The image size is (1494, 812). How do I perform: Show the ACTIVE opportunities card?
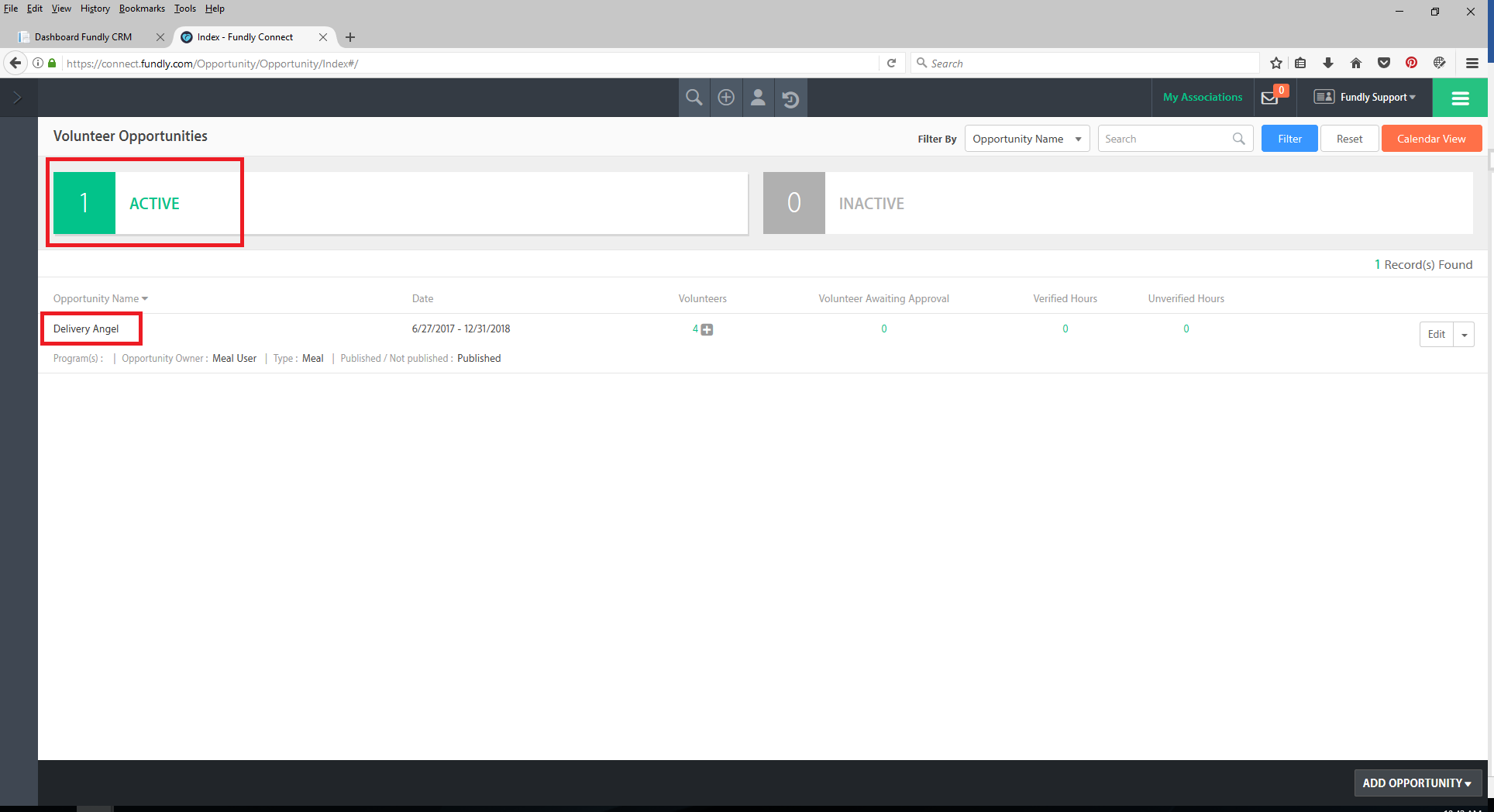point(400,203)
